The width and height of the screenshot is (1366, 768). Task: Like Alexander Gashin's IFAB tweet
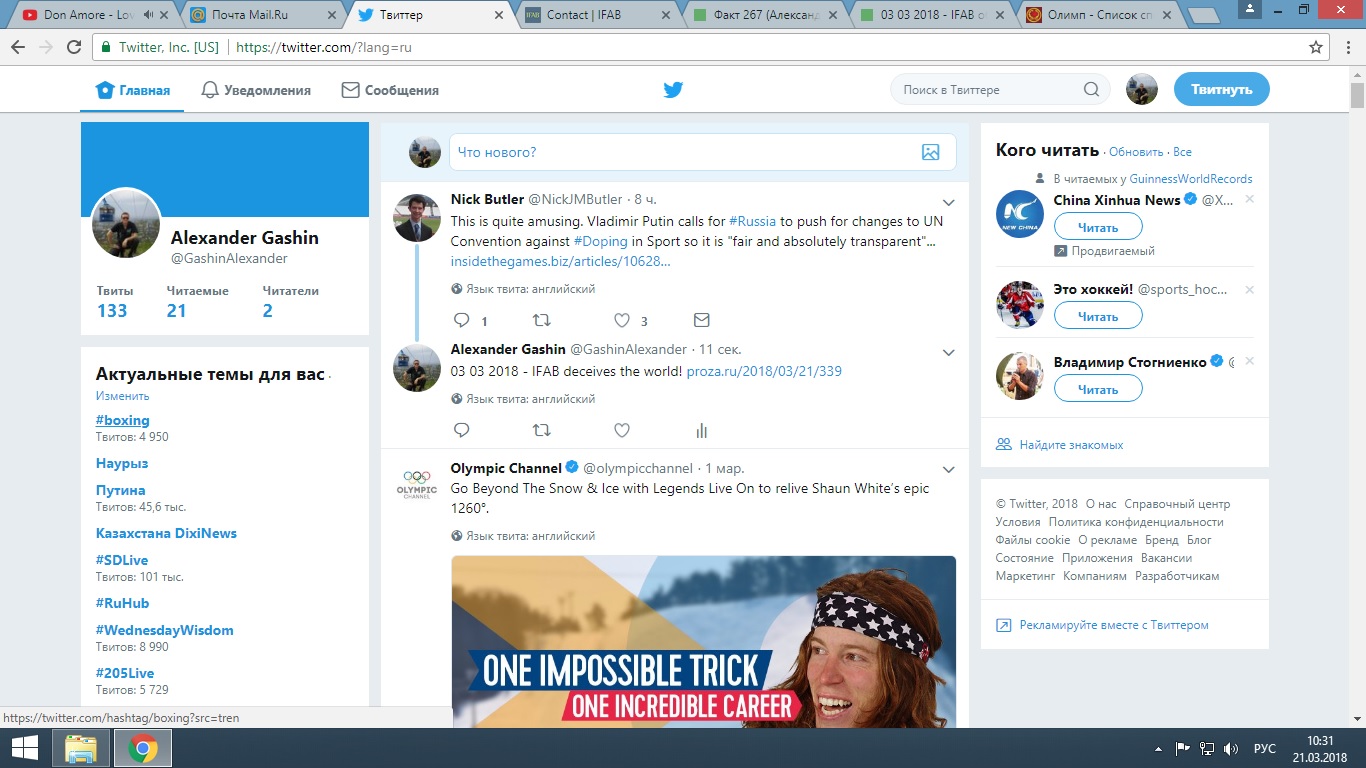tap(621, 430)
